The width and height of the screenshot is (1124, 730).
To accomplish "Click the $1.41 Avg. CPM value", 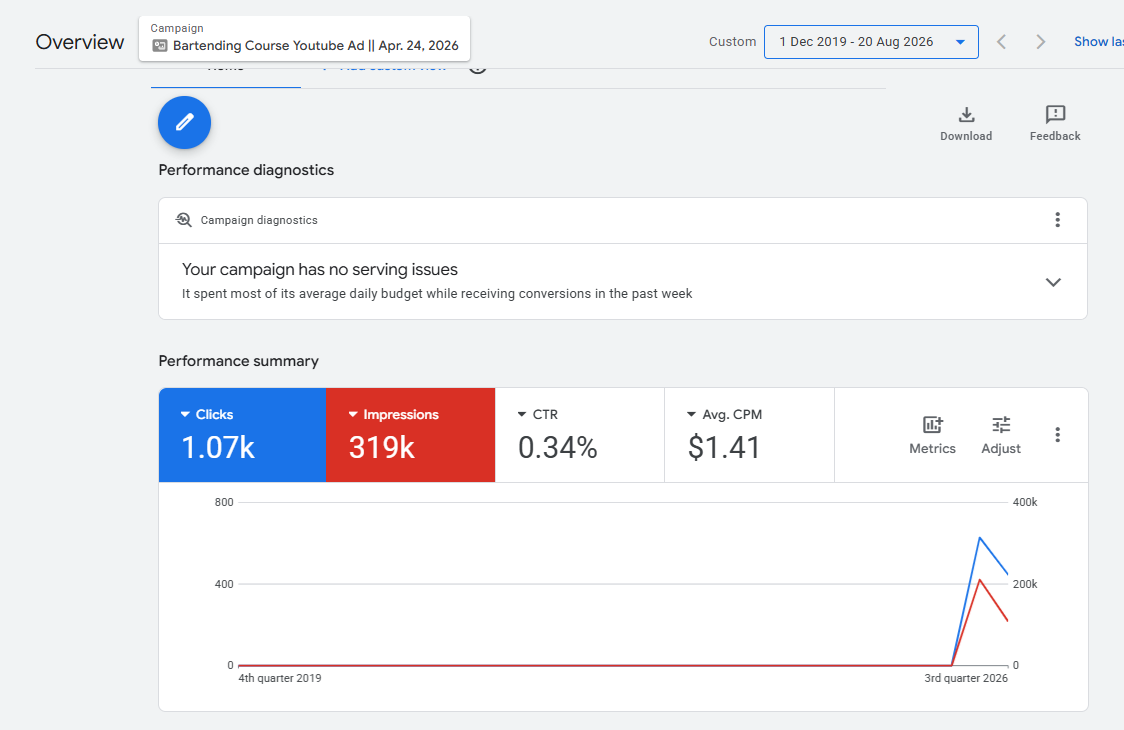I will tap(723, 447).
